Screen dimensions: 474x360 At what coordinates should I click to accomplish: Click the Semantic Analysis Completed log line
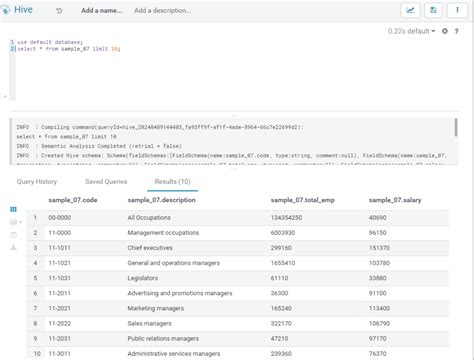tap(99, 146)
